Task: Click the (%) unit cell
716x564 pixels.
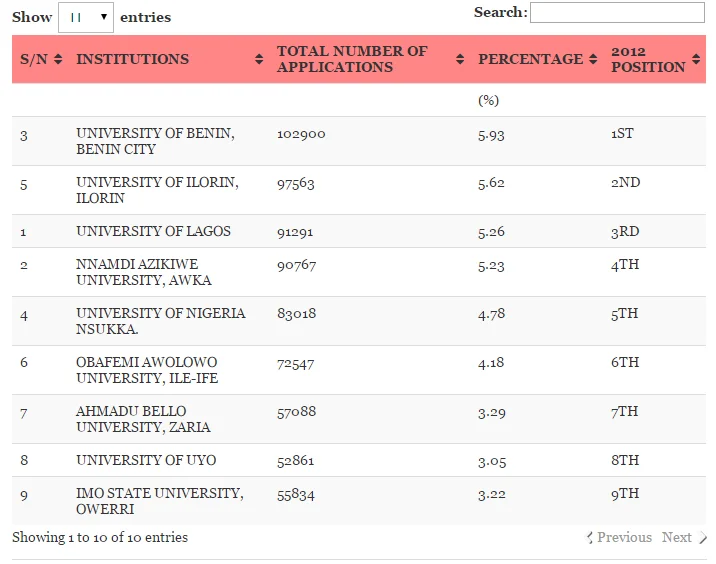Action: (x=488, y=100)
